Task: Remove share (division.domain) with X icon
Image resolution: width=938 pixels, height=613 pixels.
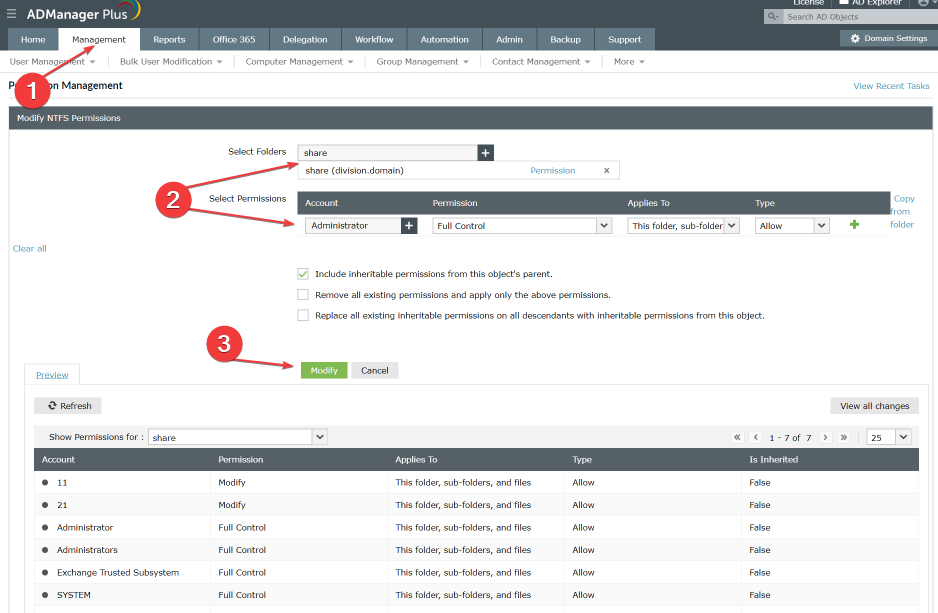Action: point(607,171)
